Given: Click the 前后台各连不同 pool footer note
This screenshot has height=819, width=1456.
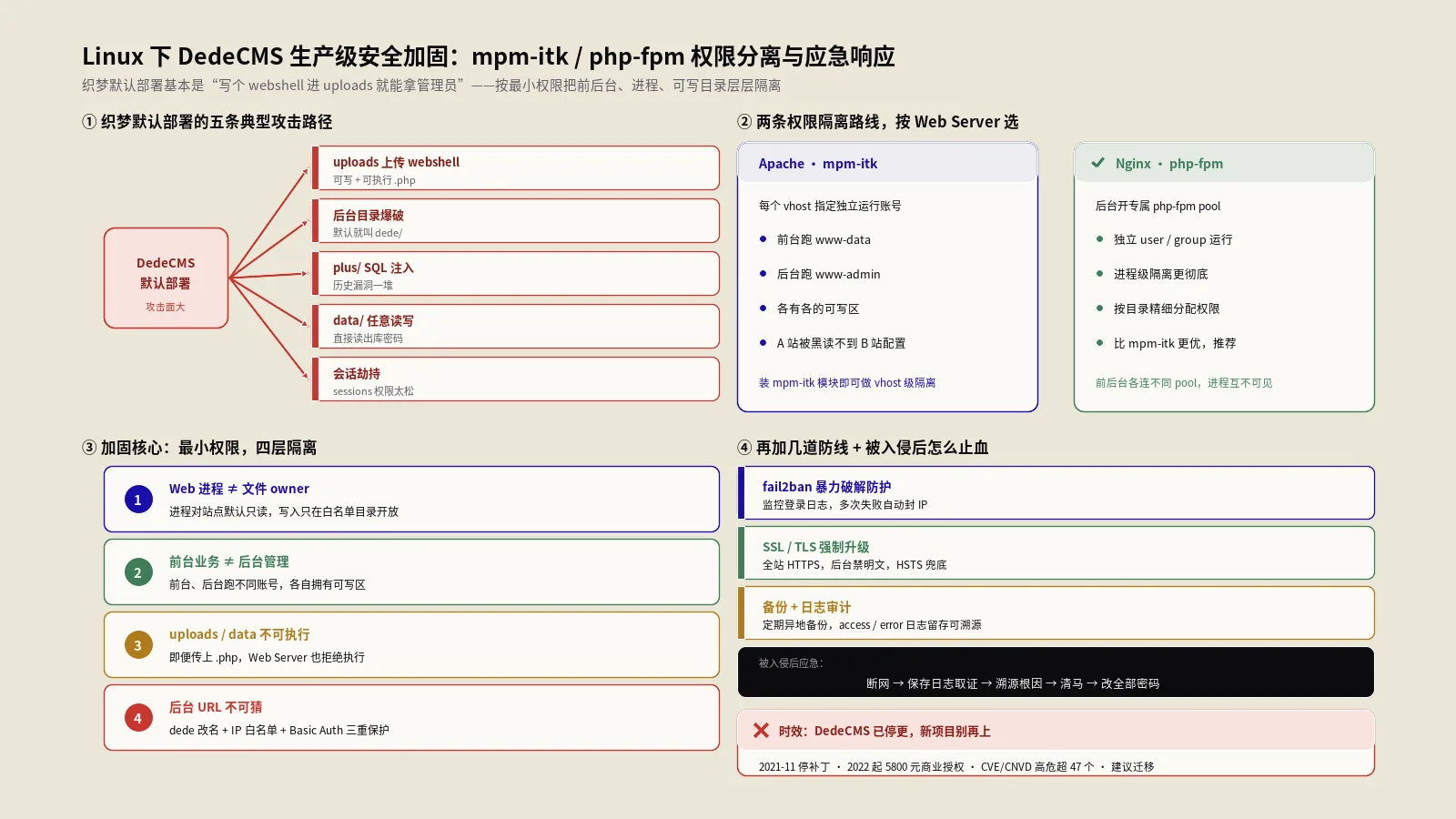Looking at the screenshot, I should coord(1184,382).
